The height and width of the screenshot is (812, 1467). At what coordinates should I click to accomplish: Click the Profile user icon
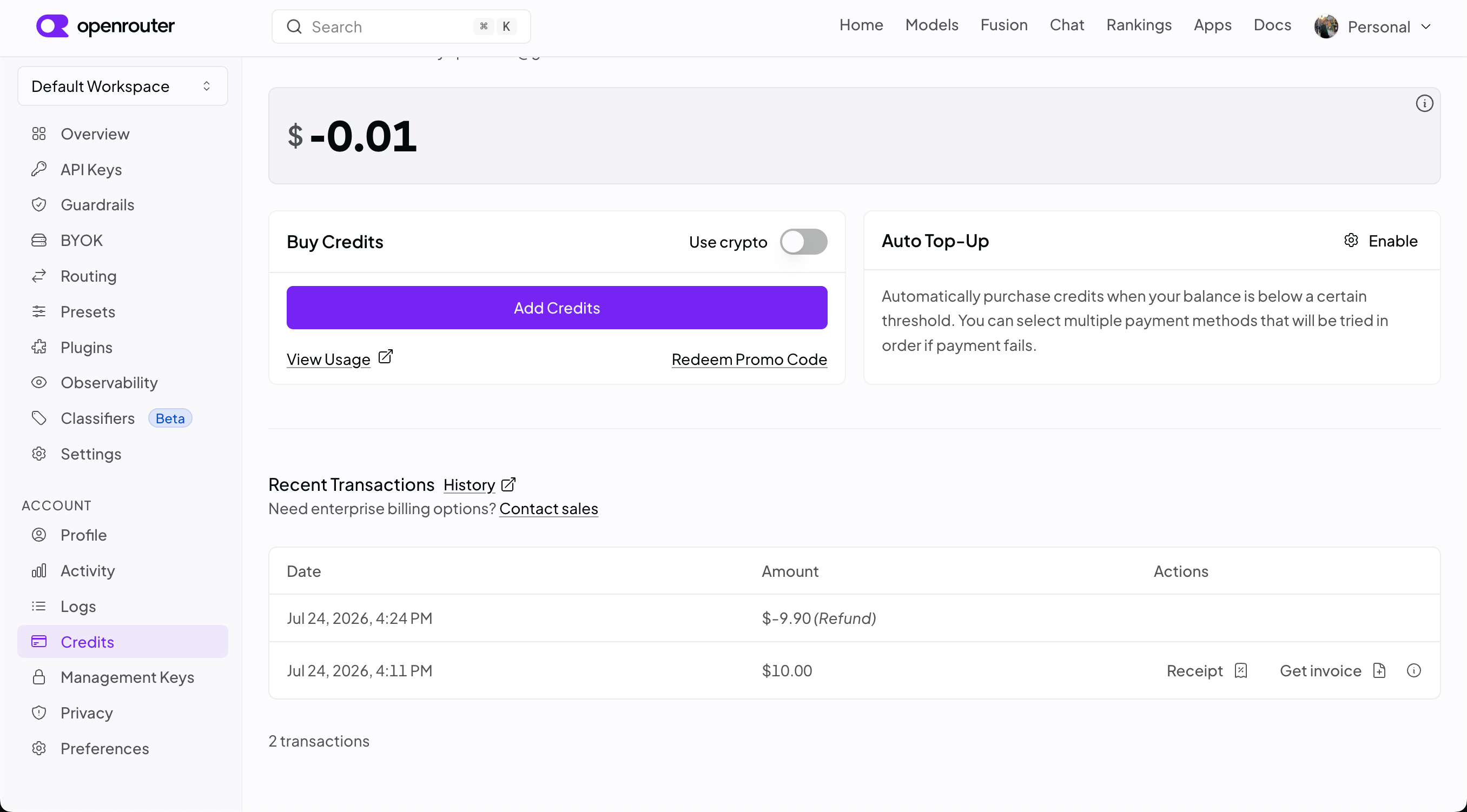point(39,535)
